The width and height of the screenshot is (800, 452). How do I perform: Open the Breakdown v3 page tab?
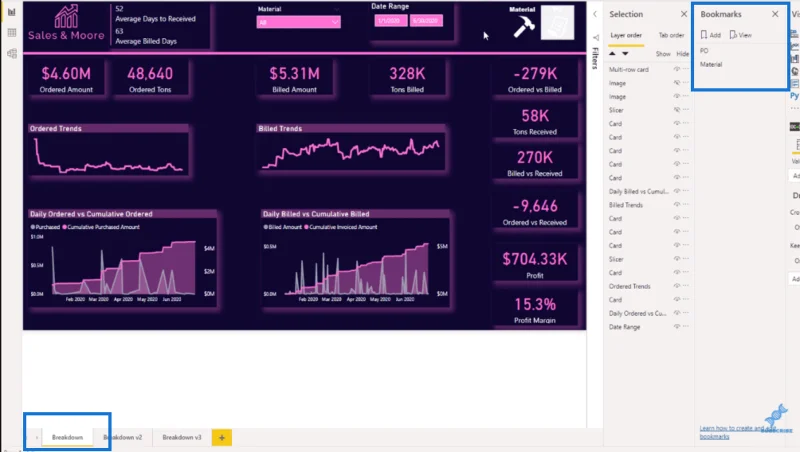tap(182, 437)
